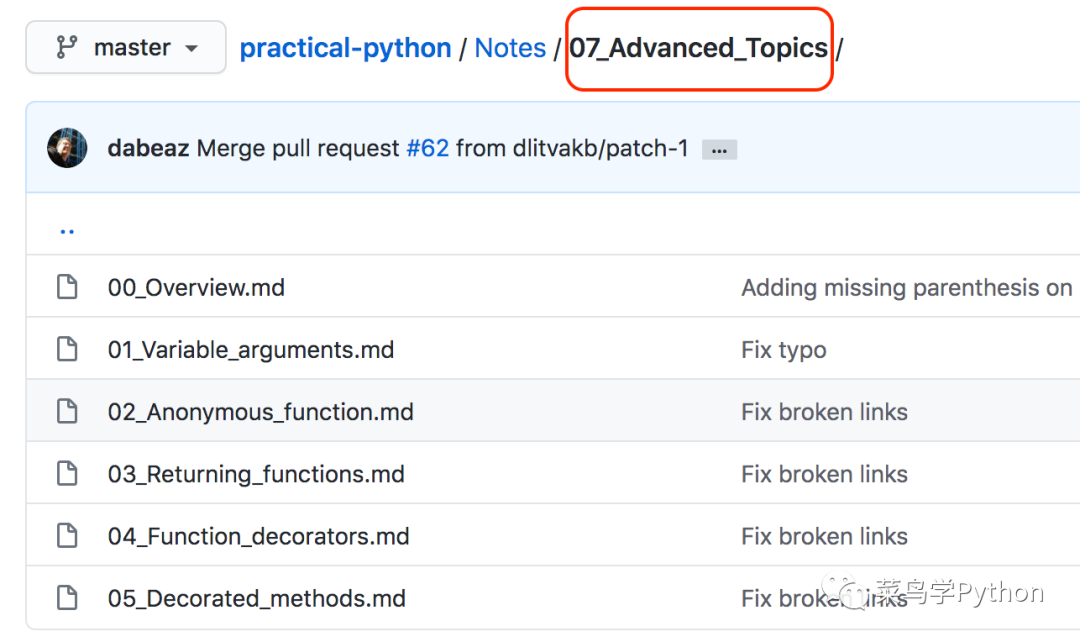Expand commit message with ellipsis button

pos(719,149)
